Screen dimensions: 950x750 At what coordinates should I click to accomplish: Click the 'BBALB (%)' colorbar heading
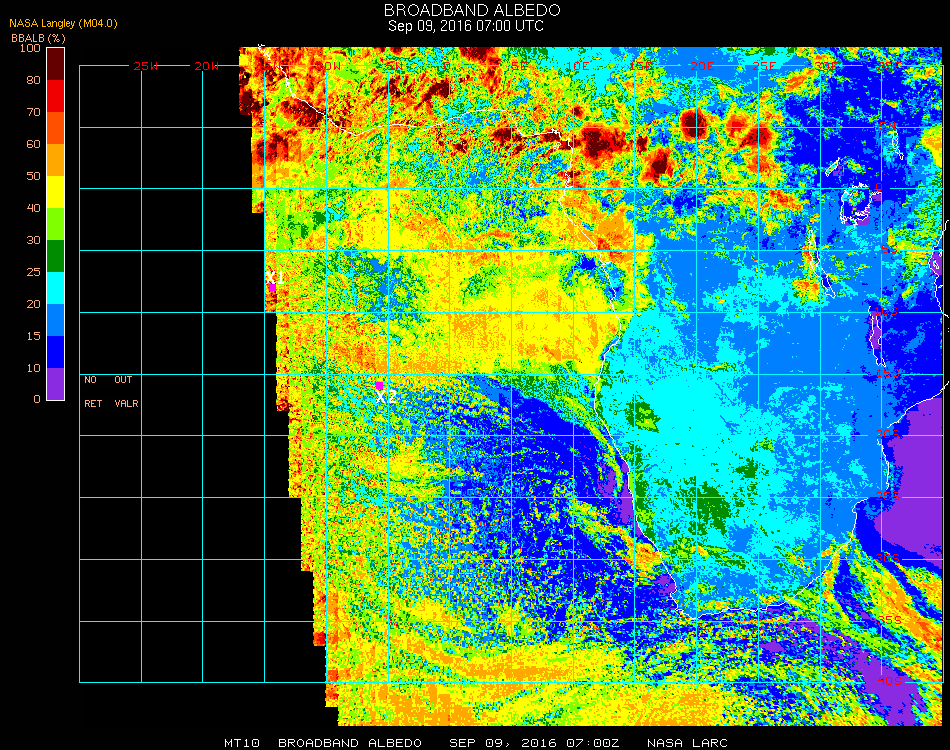click(38, 38)
